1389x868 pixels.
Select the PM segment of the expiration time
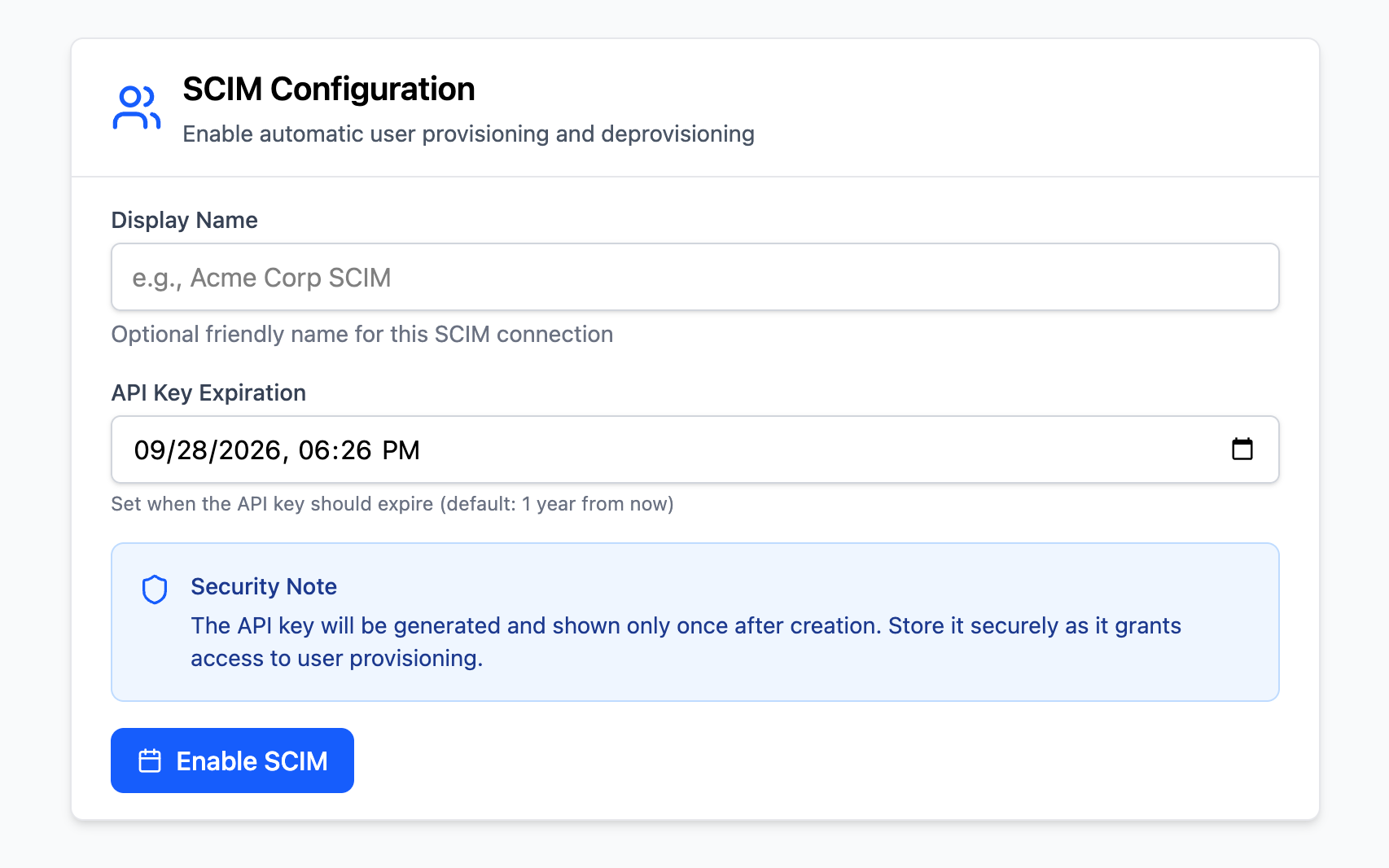pyautogui.click(x=401, y=450)
